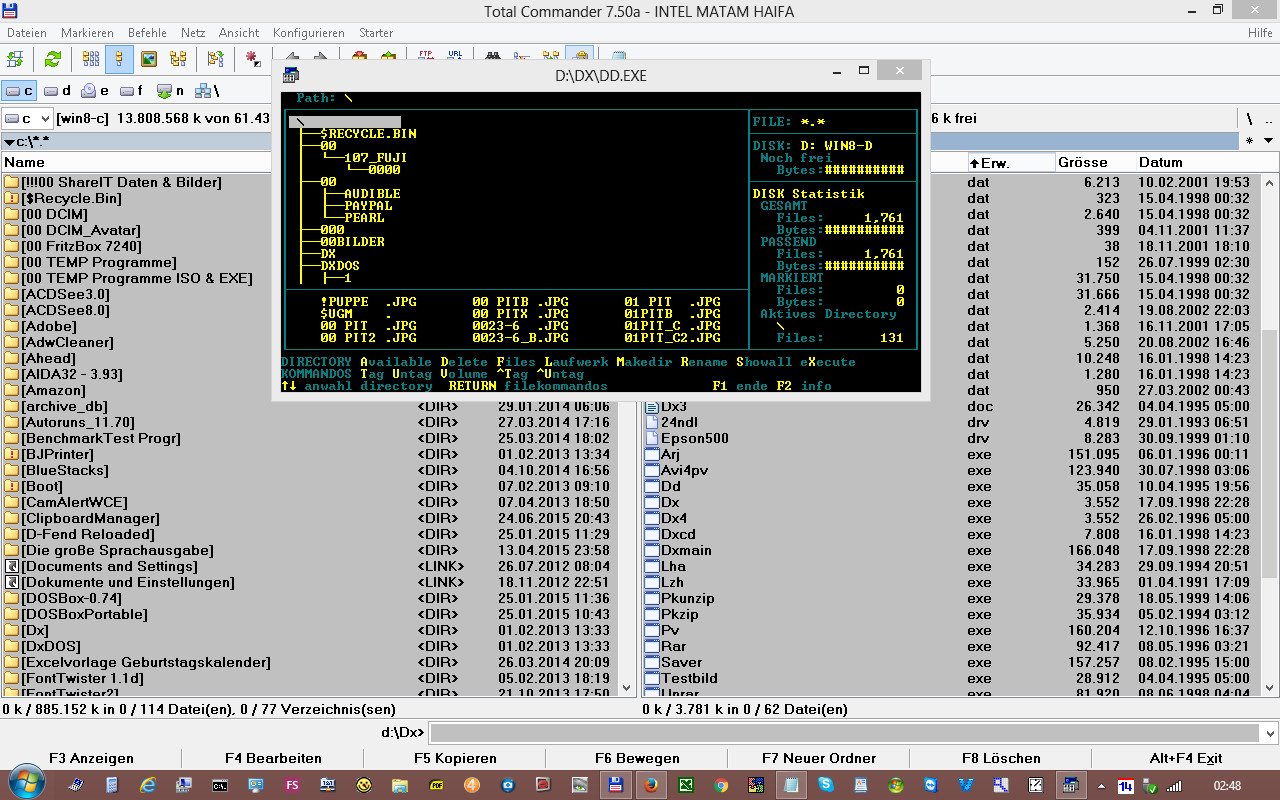Screen dimensions: 1280x800
Task: Click the right panel vertical scrollbar
Action: point(1270,434)
